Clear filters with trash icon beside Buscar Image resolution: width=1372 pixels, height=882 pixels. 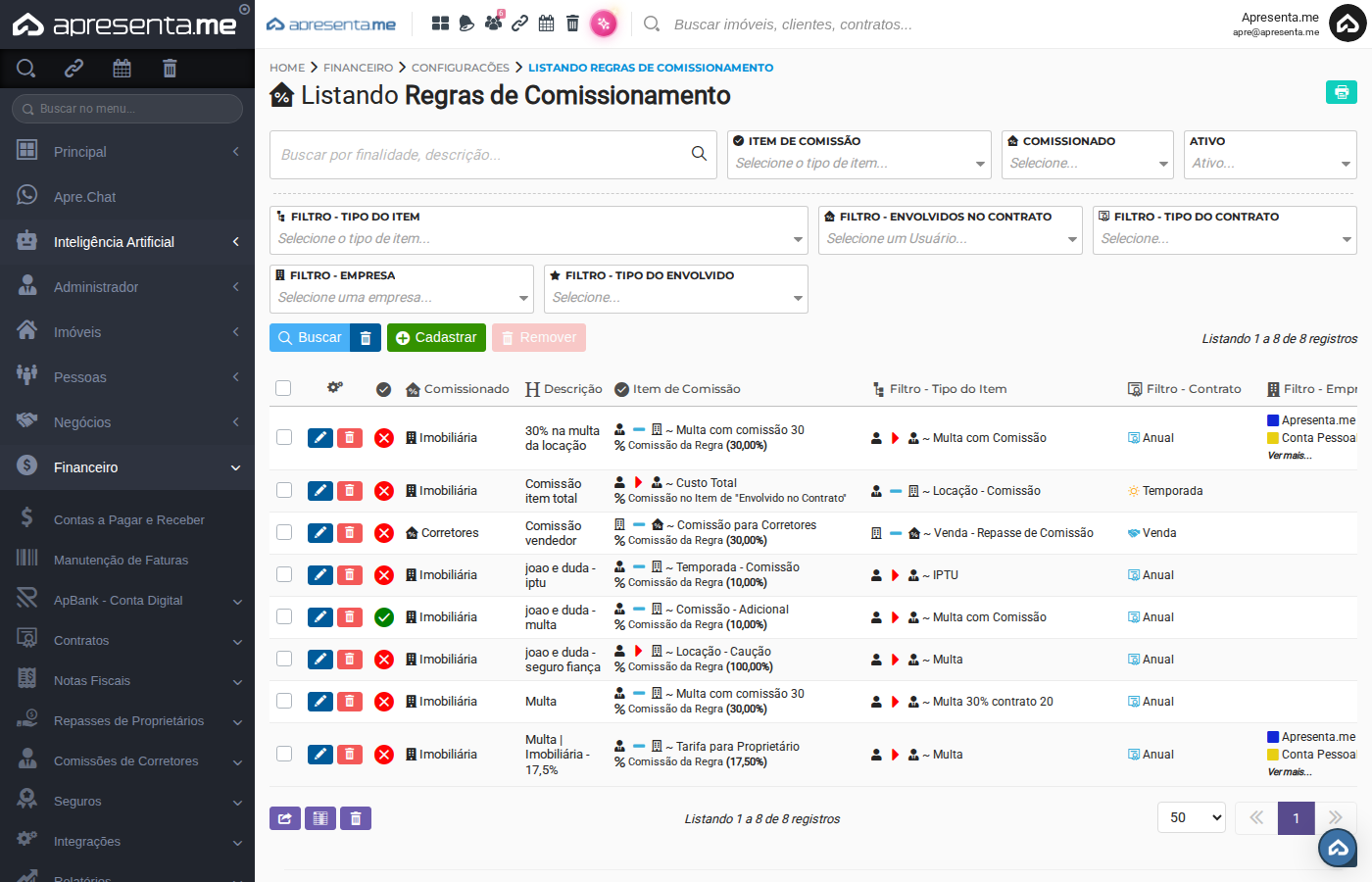point(366,337)
